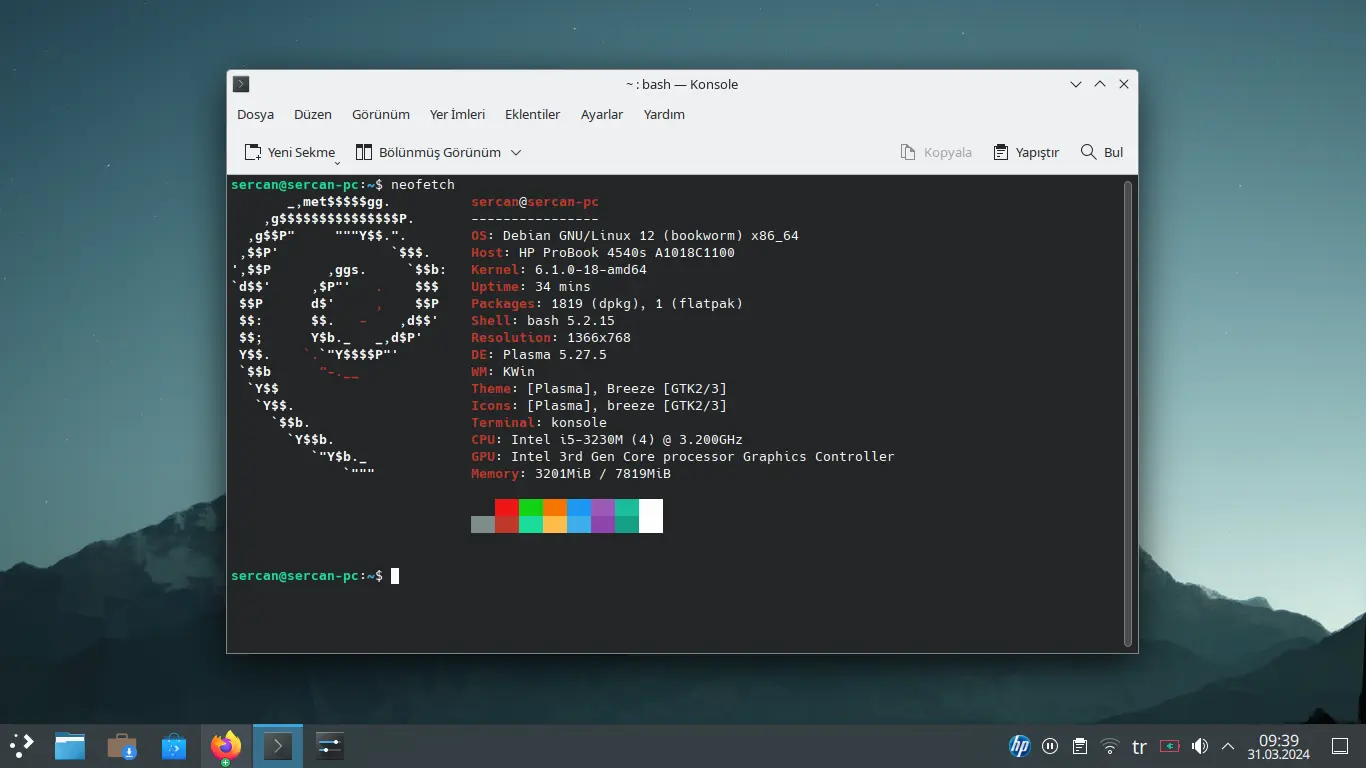Expand the Bölünmüş Görünüm chevron

click(516, 152)
